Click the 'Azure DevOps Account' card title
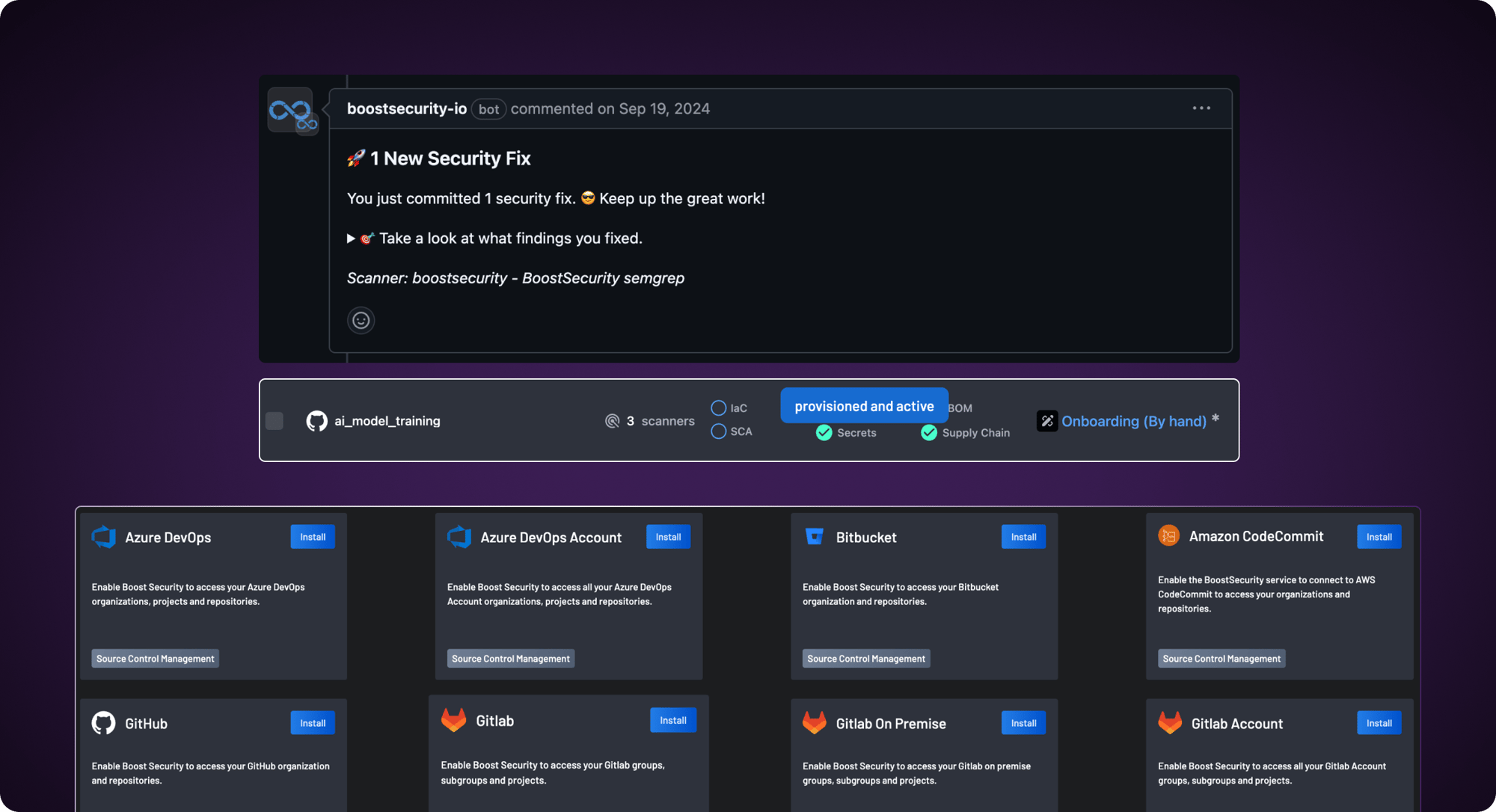Screen dimensions: 1496x812 click(551, 538)
